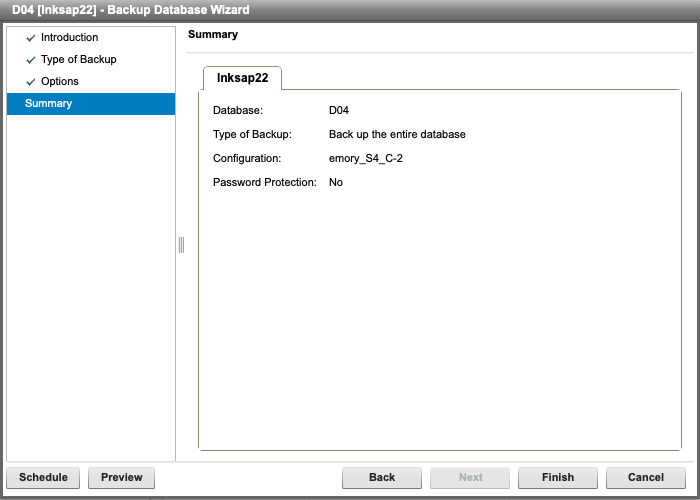Cancel the backup wizard
The width and height of the screenshot is (700, 500).
(646, 478)
